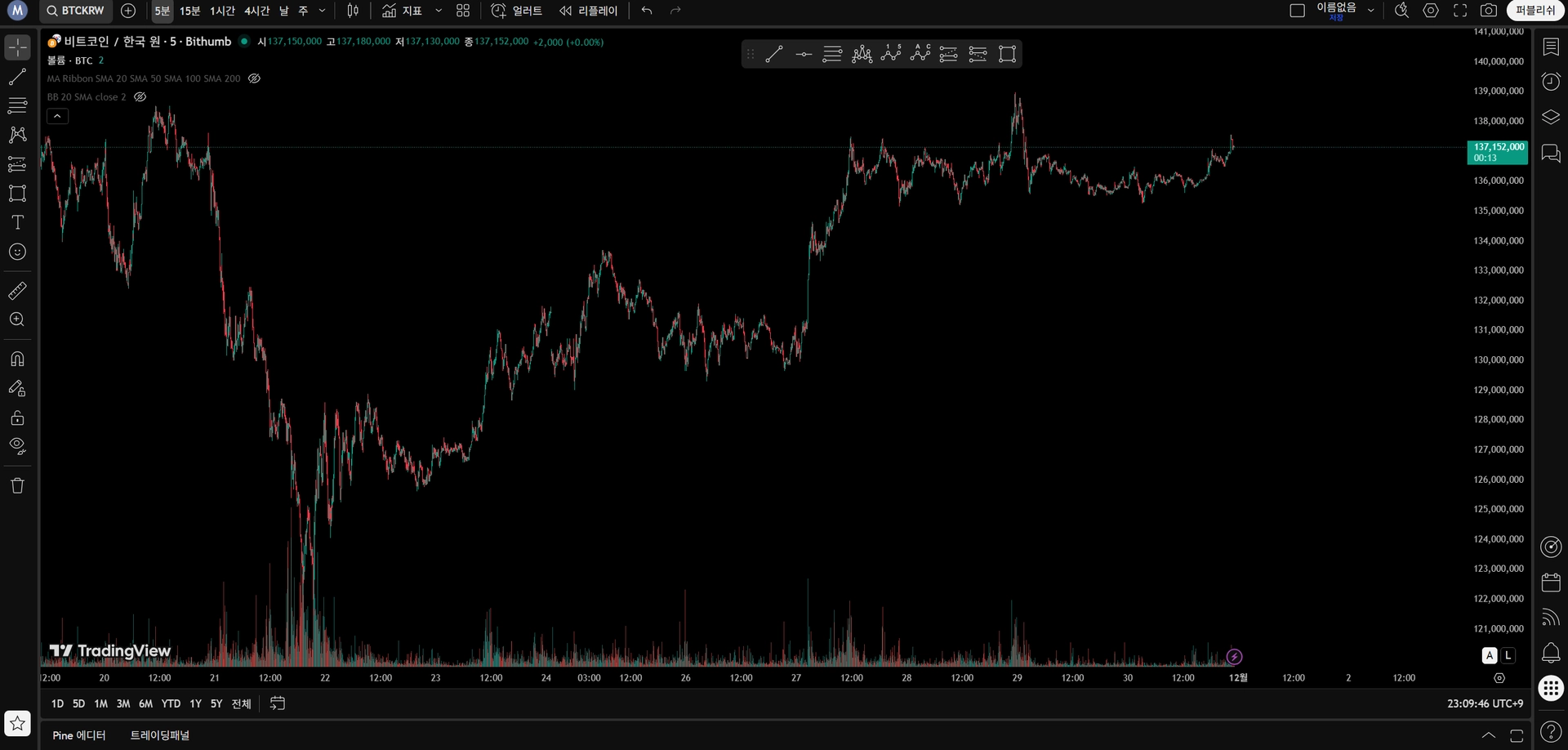Switch to the 4시간 interval
This screenshot has height=750, width=1568.
pos(257,11)
